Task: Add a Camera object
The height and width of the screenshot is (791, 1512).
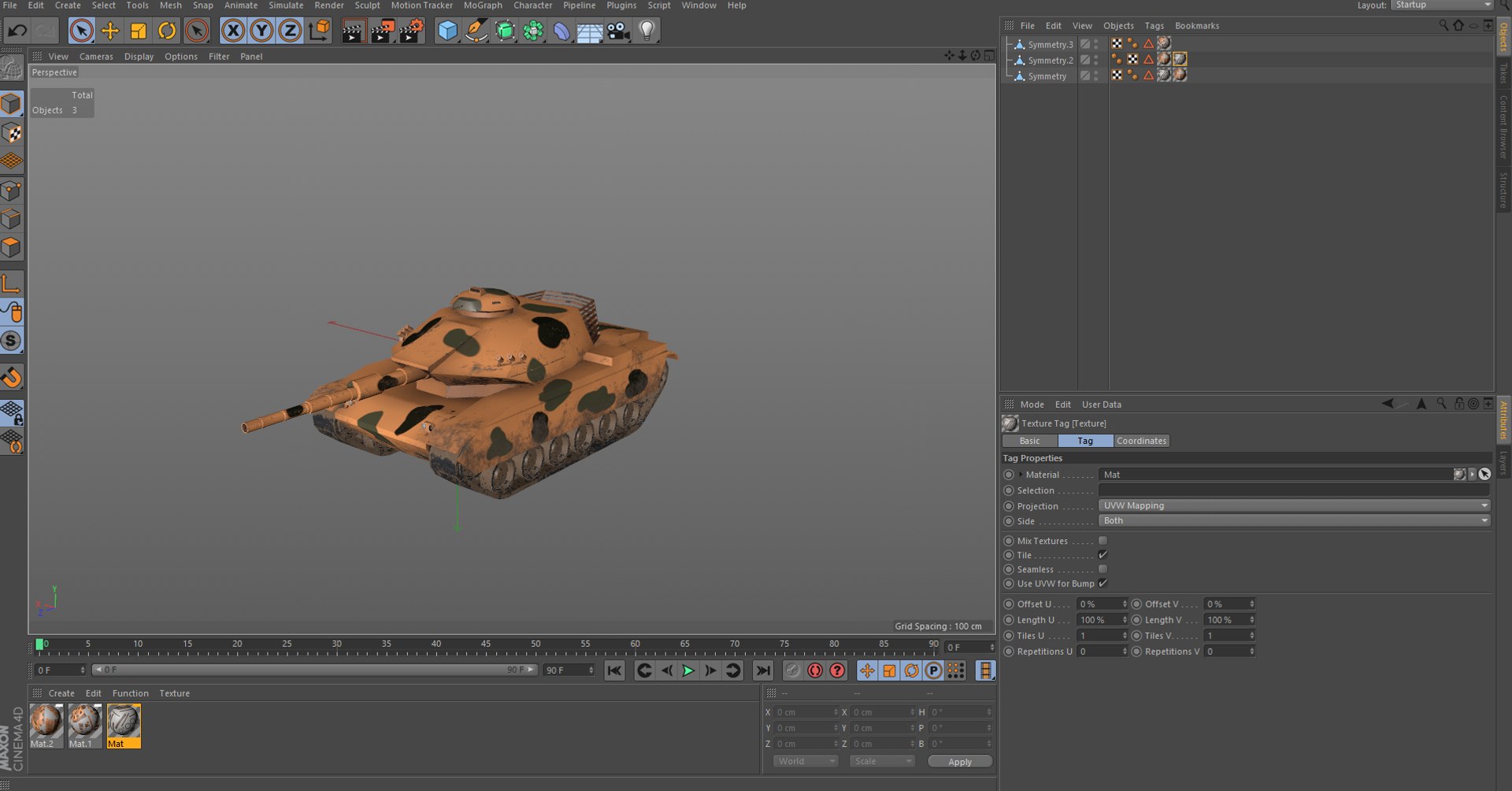Action: click(x=618, y=31)
